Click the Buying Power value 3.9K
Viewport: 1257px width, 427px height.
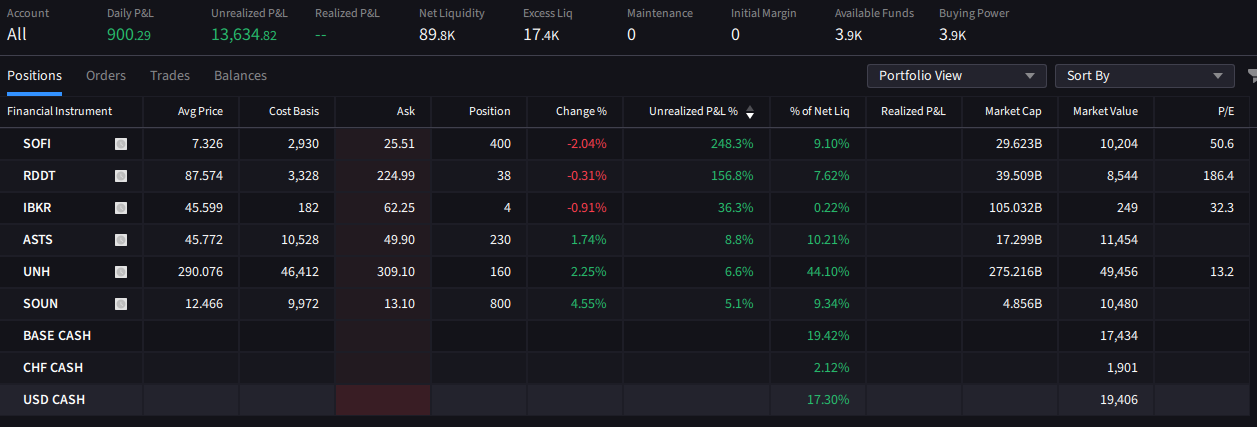(x=953, y=34)
